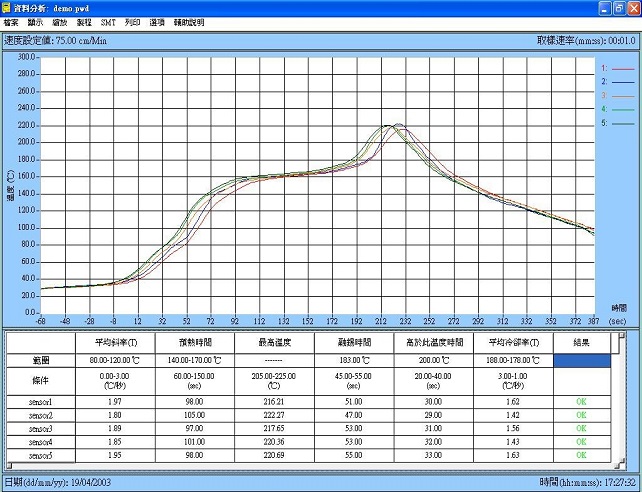Click sensor 2 blue legend line

click(623, 82)
